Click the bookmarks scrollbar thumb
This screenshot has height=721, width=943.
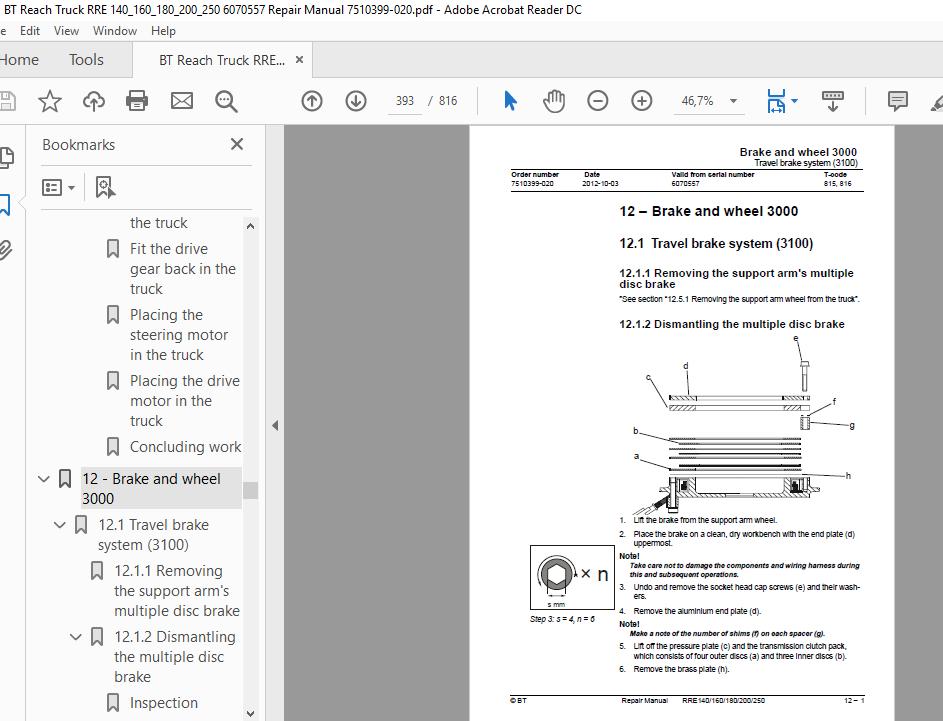(x=250, y=490)
